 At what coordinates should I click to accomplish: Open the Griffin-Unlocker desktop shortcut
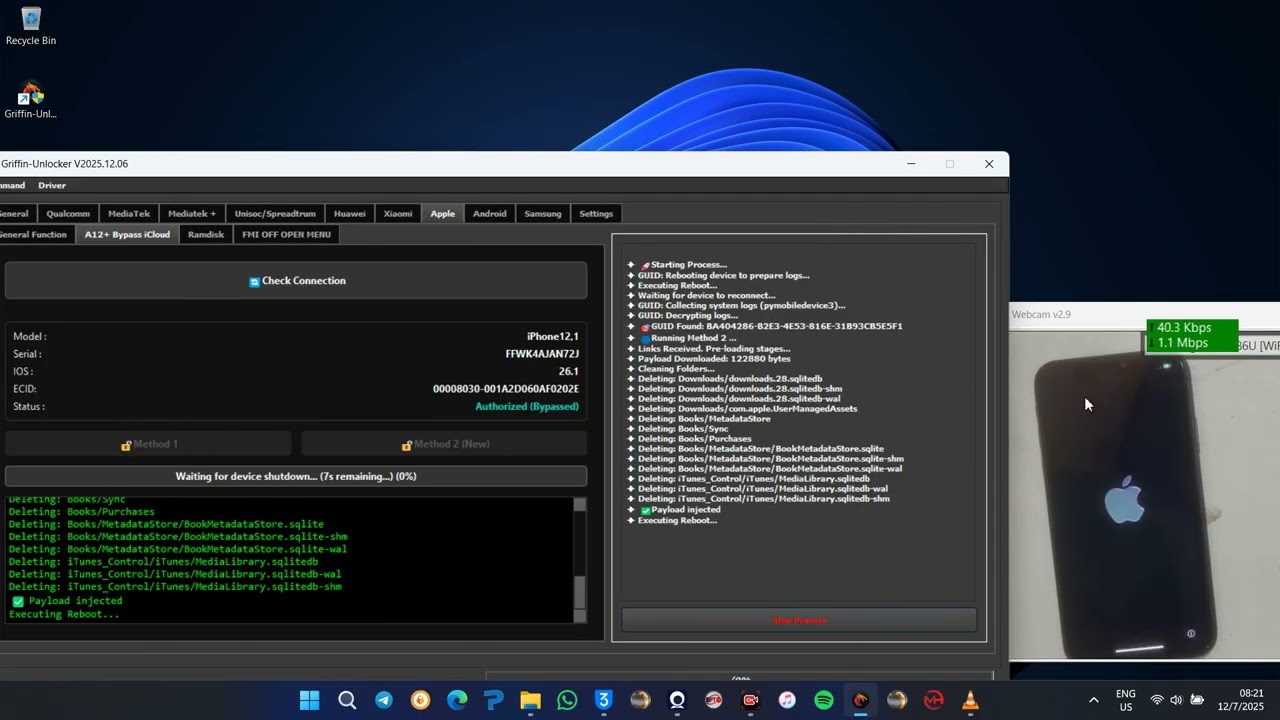30,100
